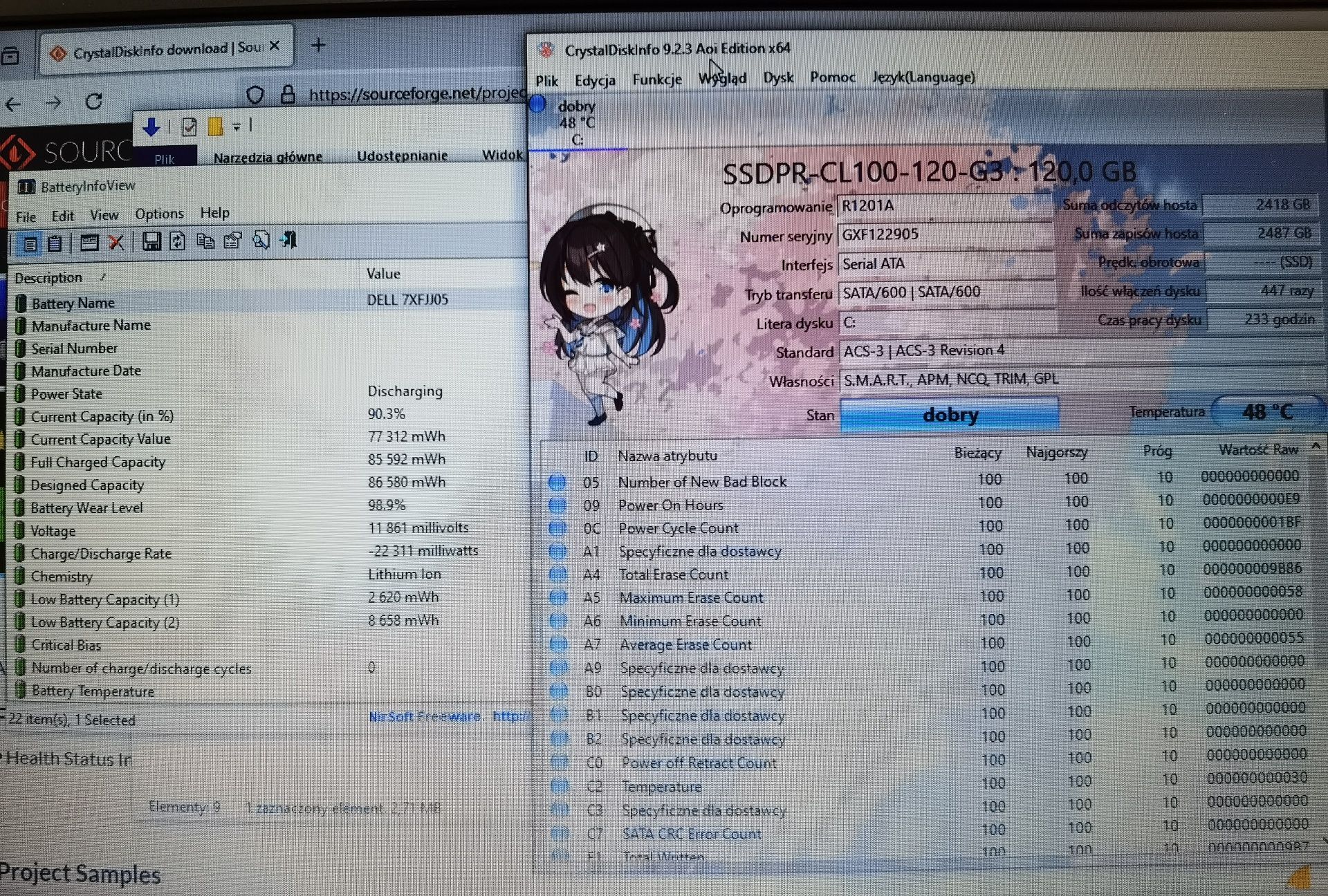Open the Funkcje menu
This screenshot has width=1328, height=896.
point(657,80)
